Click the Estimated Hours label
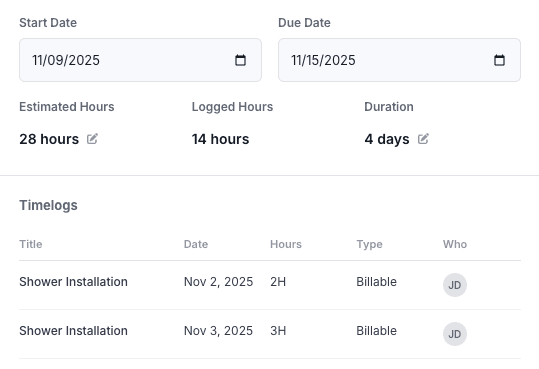 point(67,107)
